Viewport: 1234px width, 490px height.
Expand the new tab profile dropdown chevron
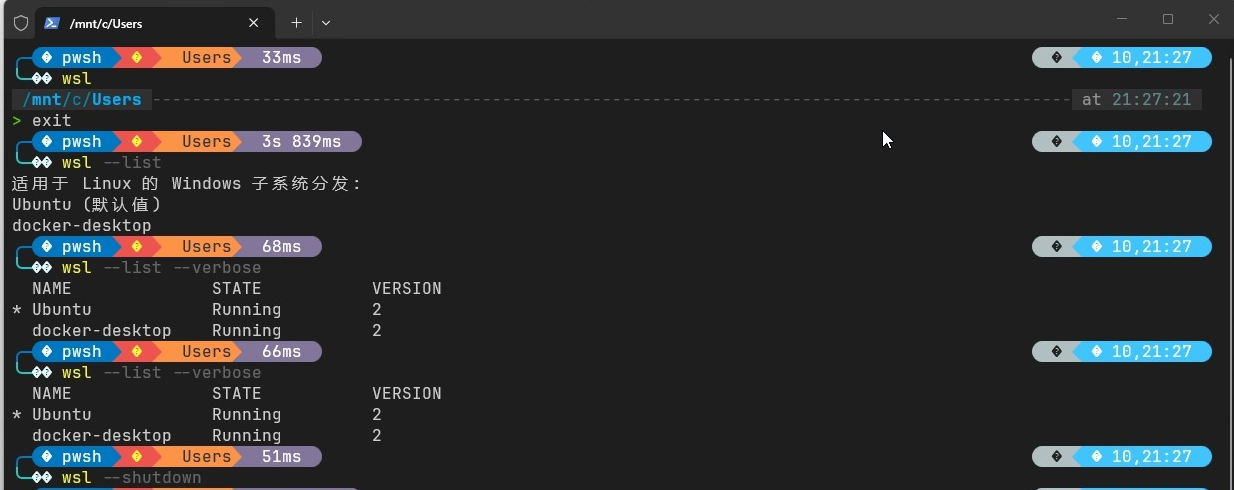pos(326,22)
